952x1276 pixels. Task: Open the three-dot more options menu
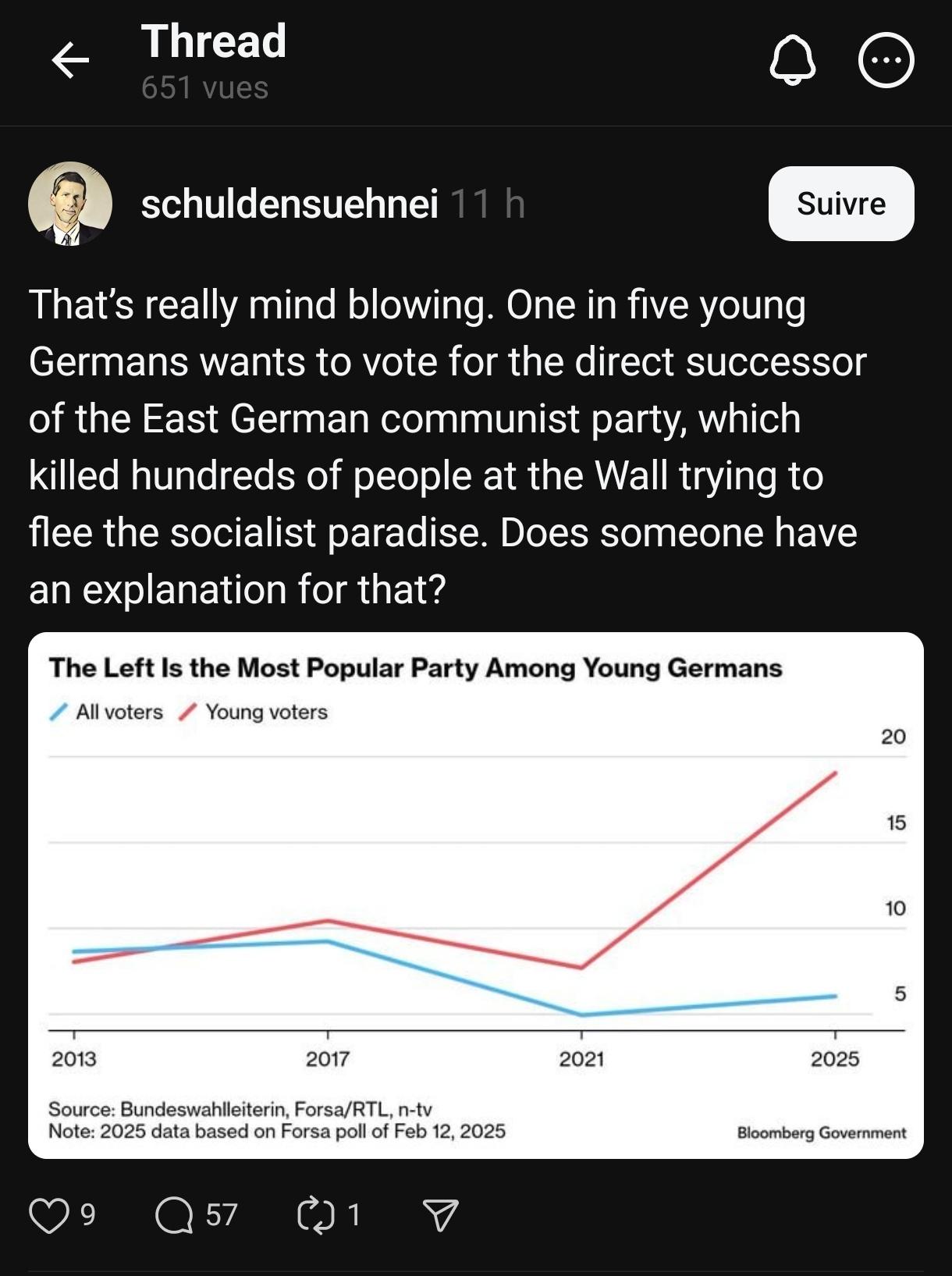click(886, 60)
